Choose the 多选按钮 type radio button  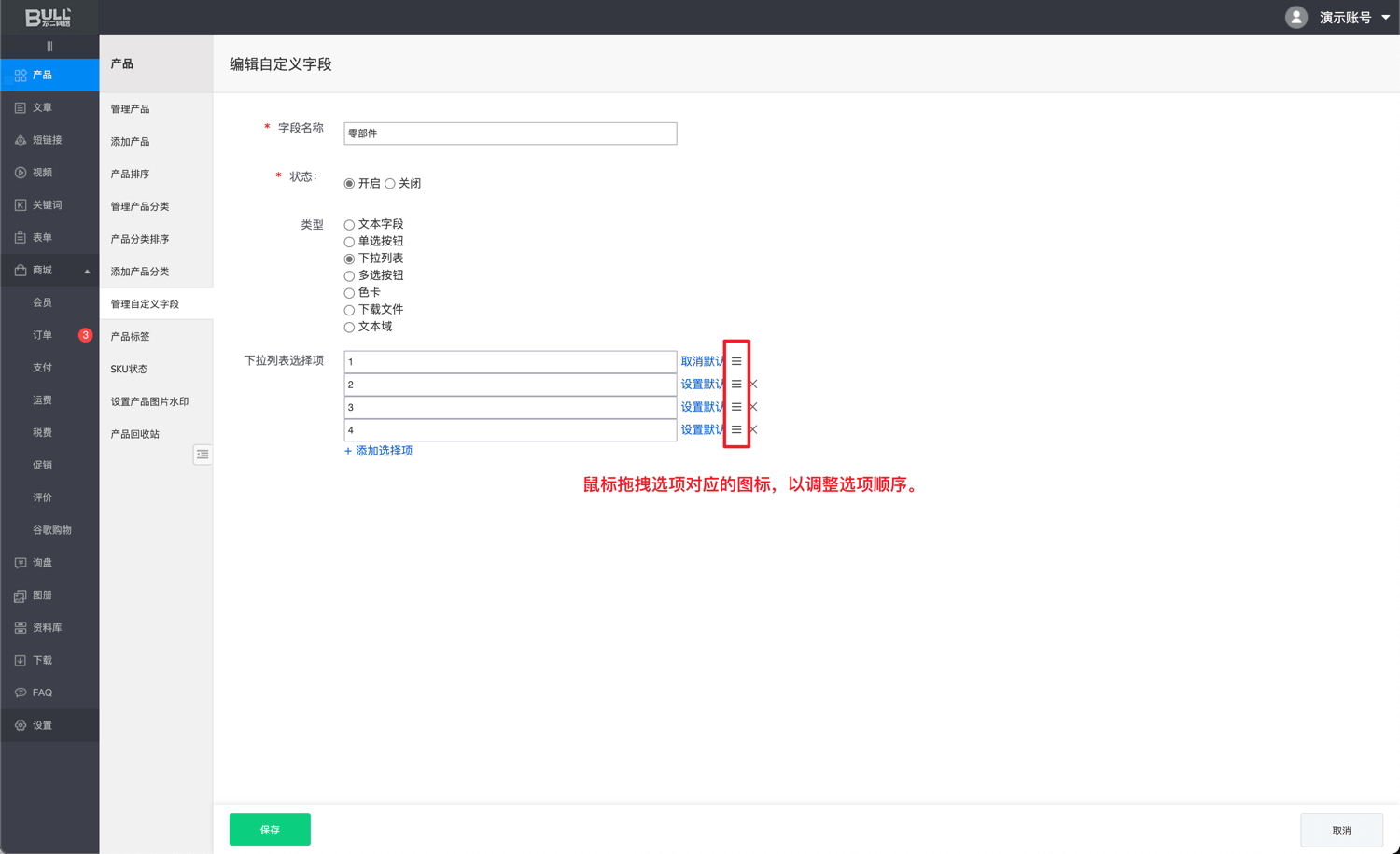pos(349,276)
